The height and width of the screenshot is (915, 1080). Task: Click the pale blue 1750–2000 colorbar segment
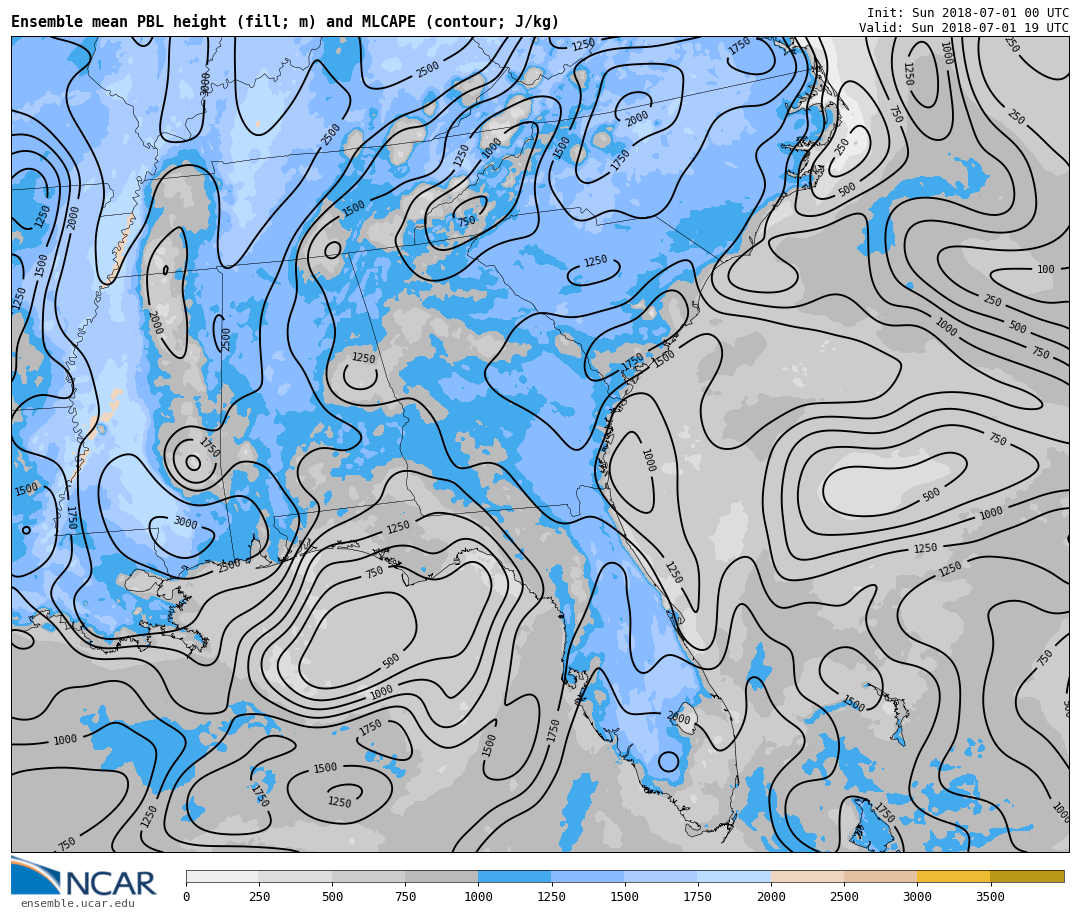[734, 876]
